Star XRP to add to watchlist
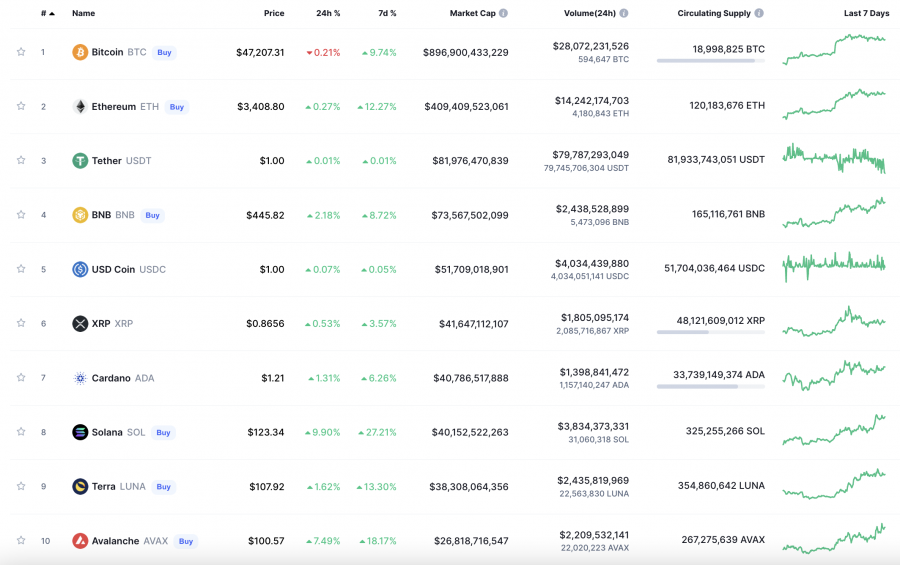 coord(21,323)
